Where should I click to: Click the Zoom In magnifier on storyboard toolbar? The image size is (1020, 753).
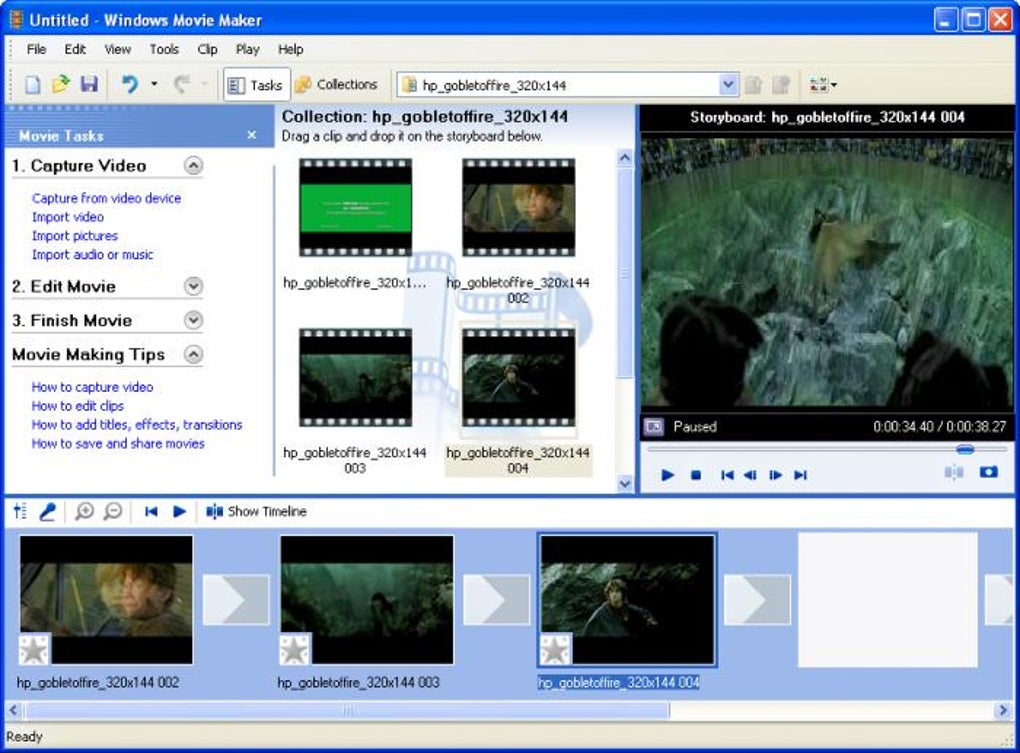[85, 511]
